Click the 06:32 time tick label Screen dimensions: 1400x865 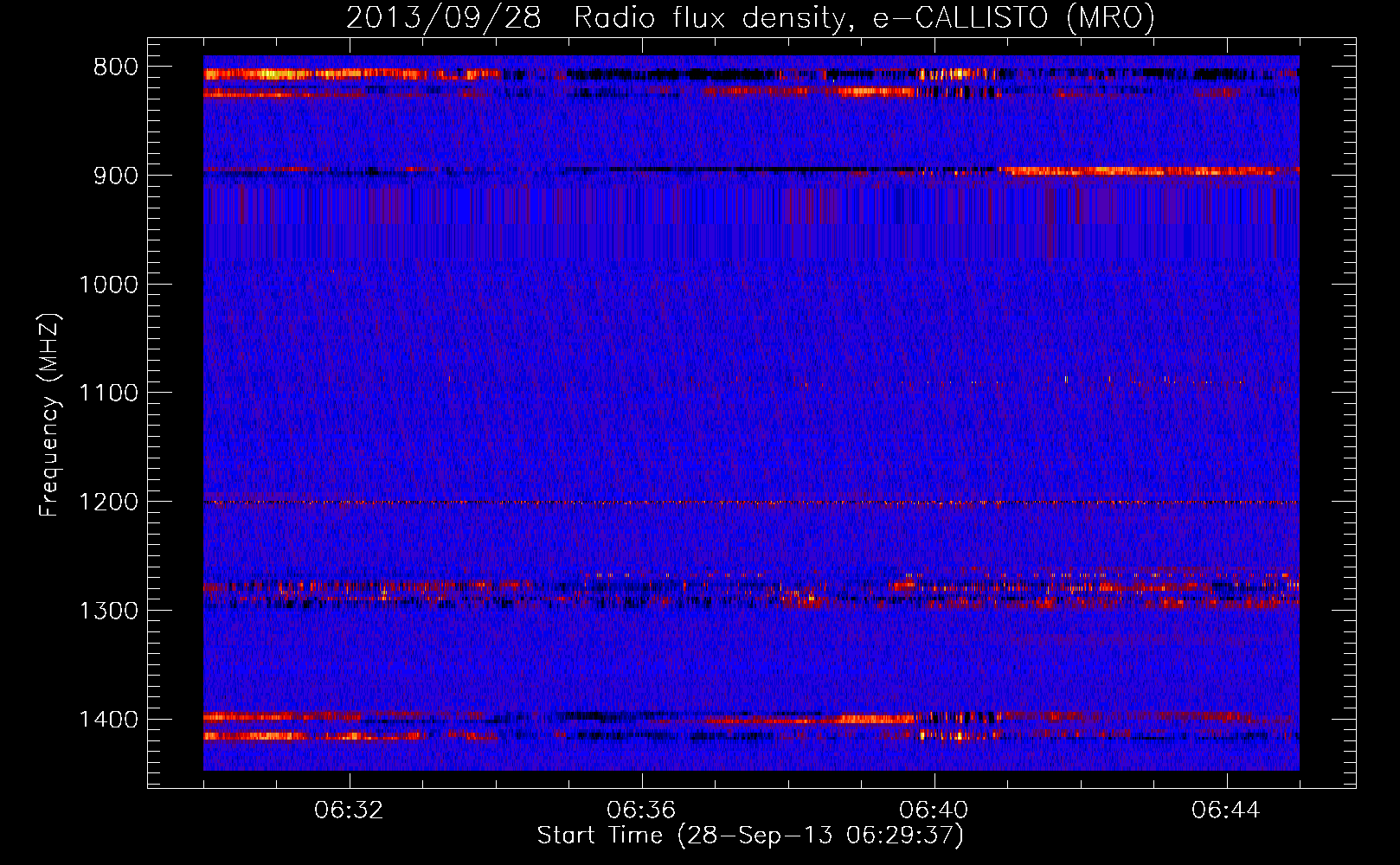click(x=349, y=811)
